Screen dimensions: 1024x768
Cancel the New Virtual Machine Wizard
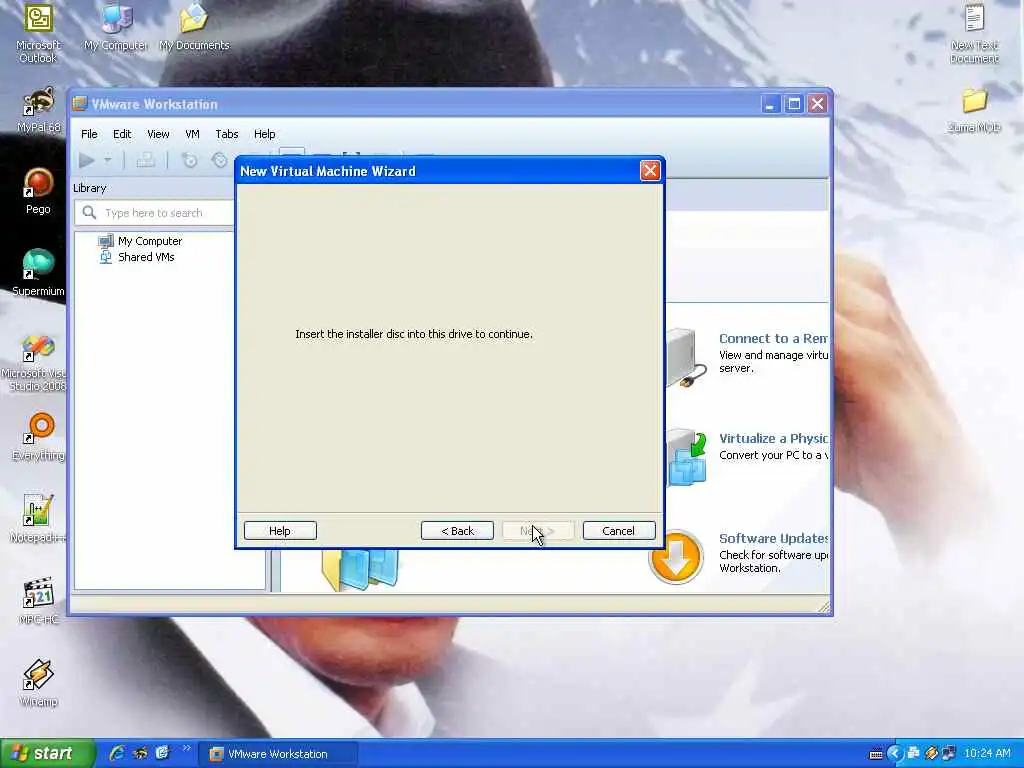pyautogui.click(x=618, y=531)
